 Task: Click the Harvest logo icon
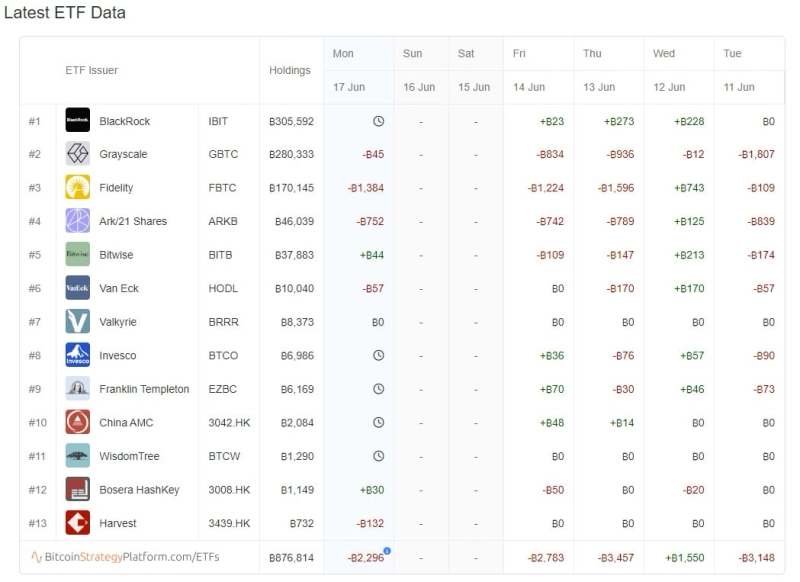(77, 523)
